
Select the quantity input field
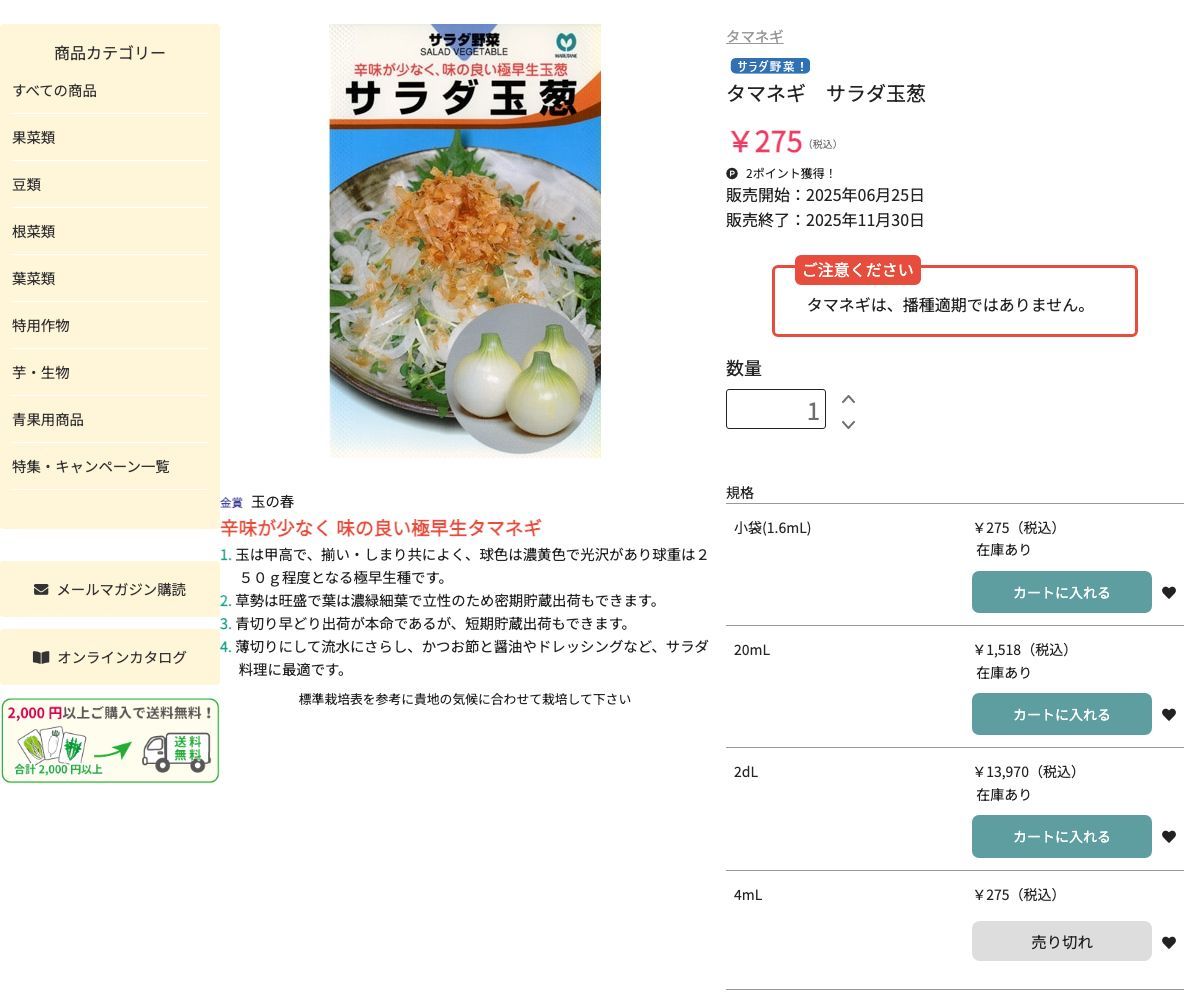(775, 408)
